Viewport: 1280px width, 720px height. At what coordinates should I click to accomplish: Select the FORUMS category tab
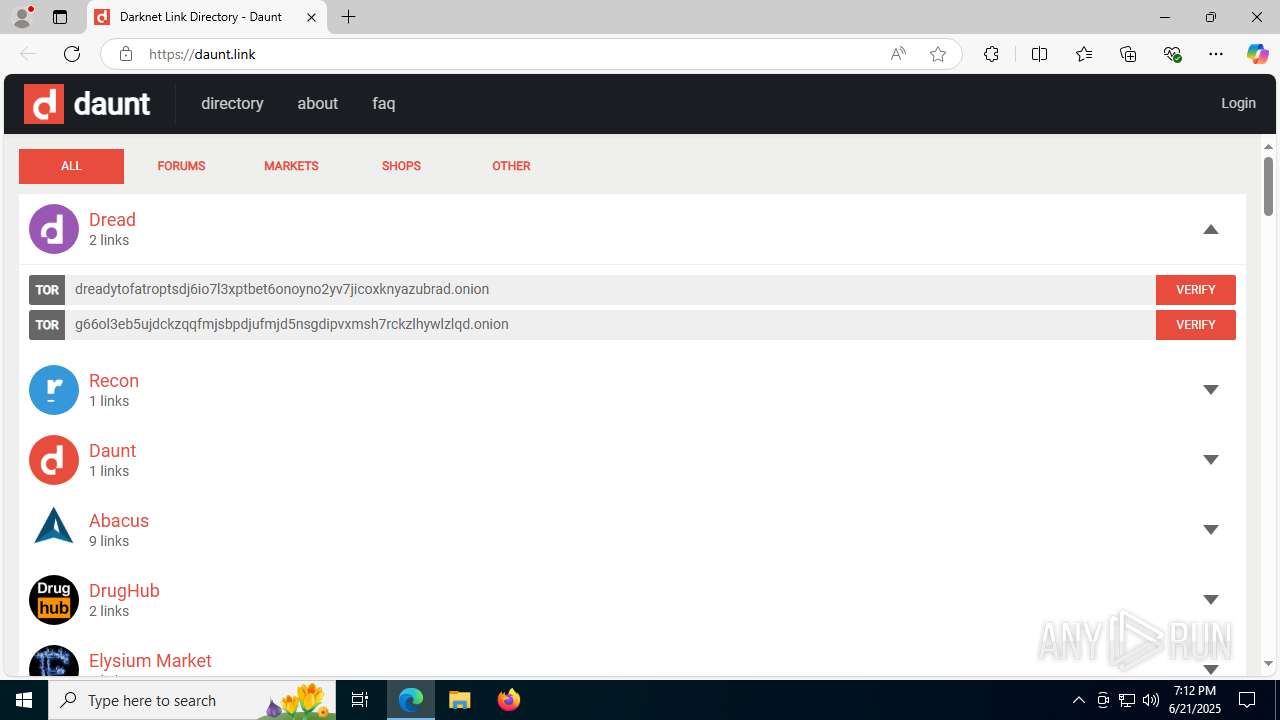tap(181, 166)
